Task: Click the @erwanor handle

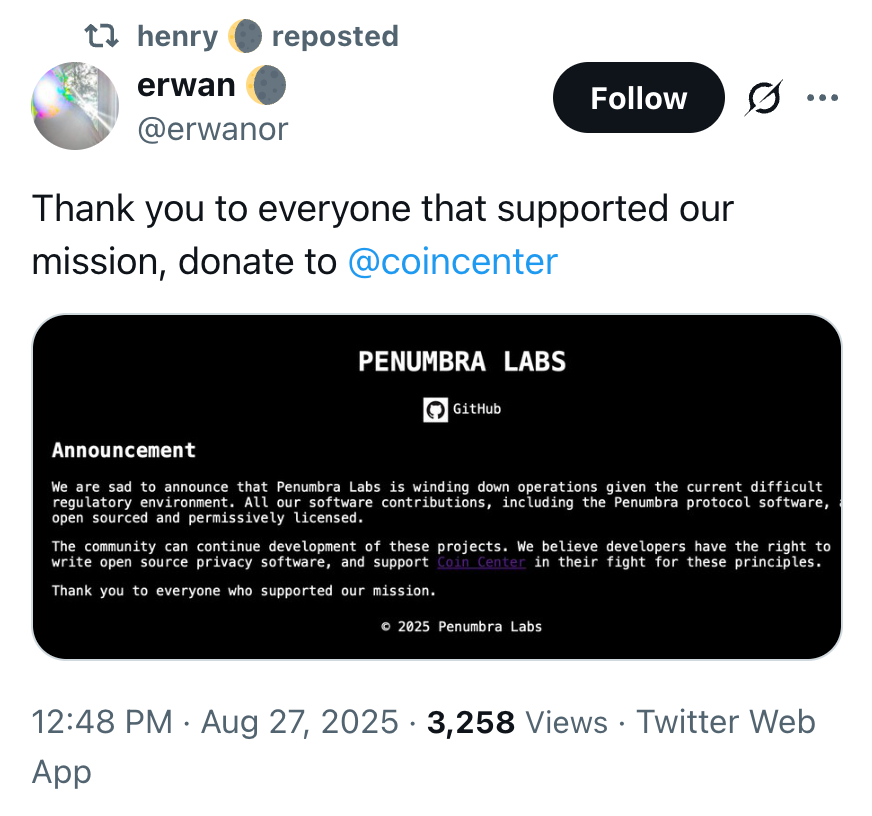Action: (212, 129)
